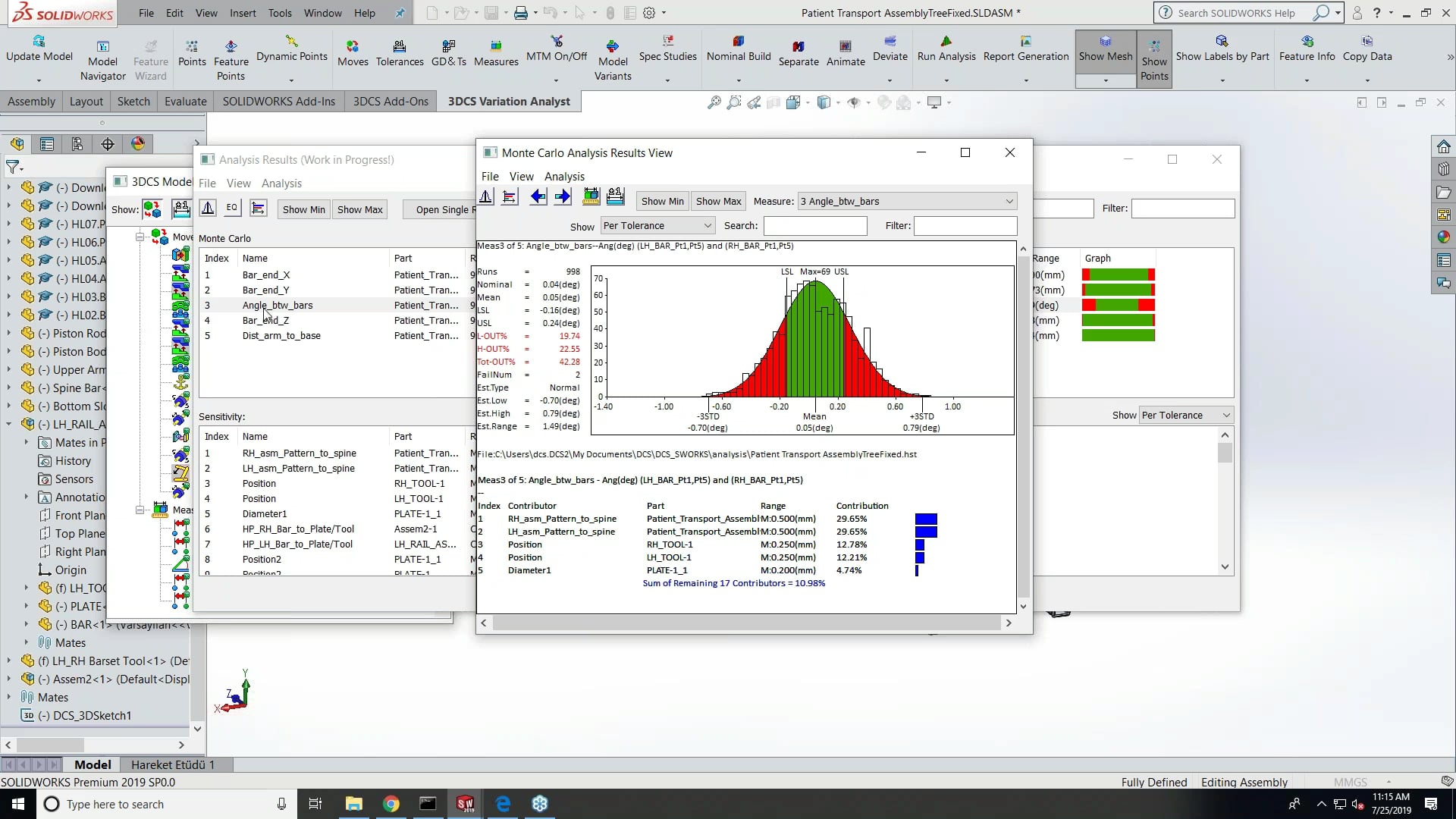Launch Report Generation
This screenshot has width=1456, height=819.
(x=1026, y=49)
